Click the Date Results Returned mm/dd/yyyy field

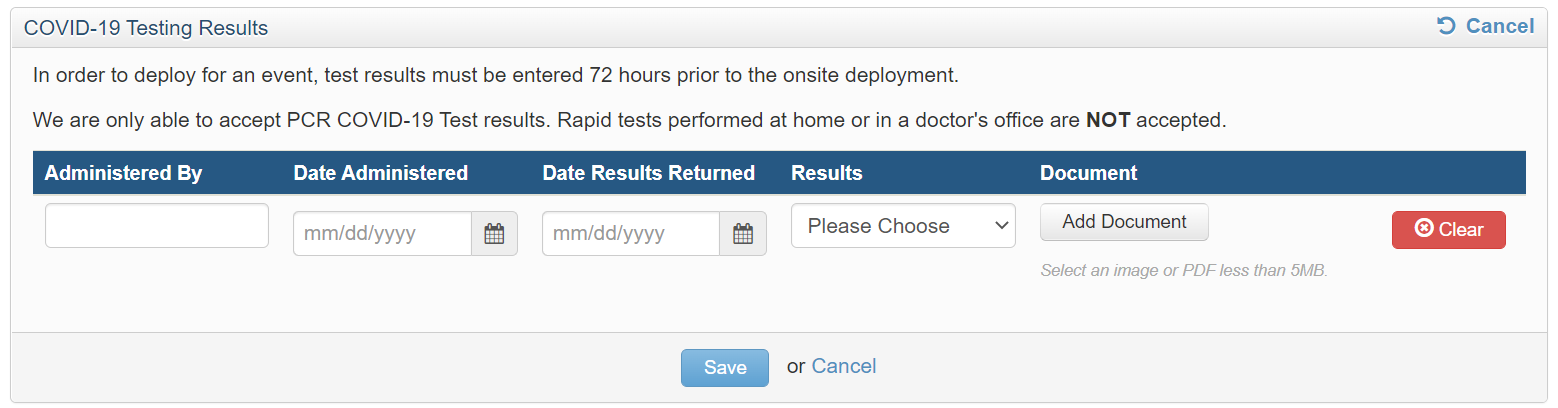(630, 234)
